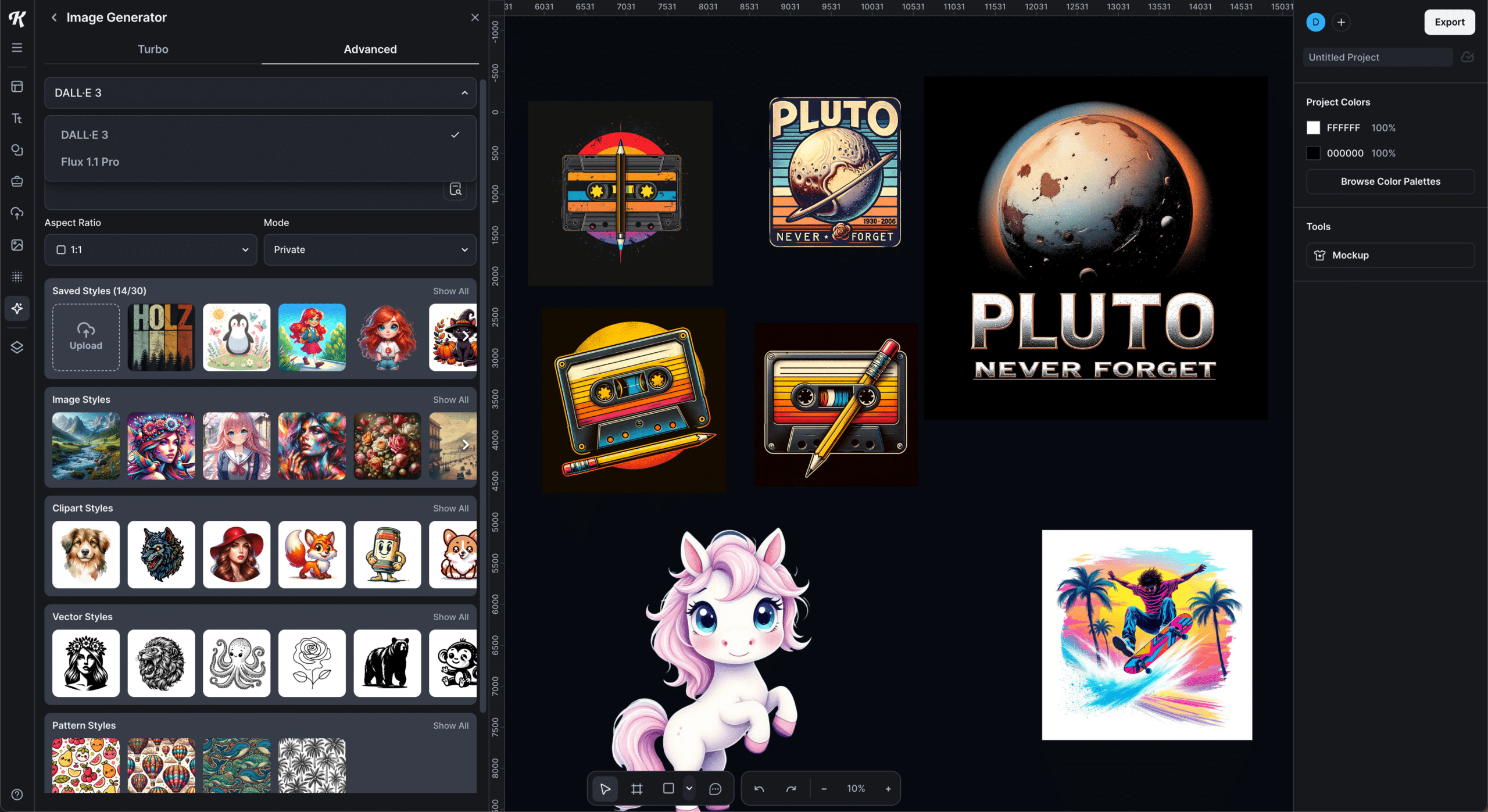
Task: Click the Export button
Action: point(1450,22)
